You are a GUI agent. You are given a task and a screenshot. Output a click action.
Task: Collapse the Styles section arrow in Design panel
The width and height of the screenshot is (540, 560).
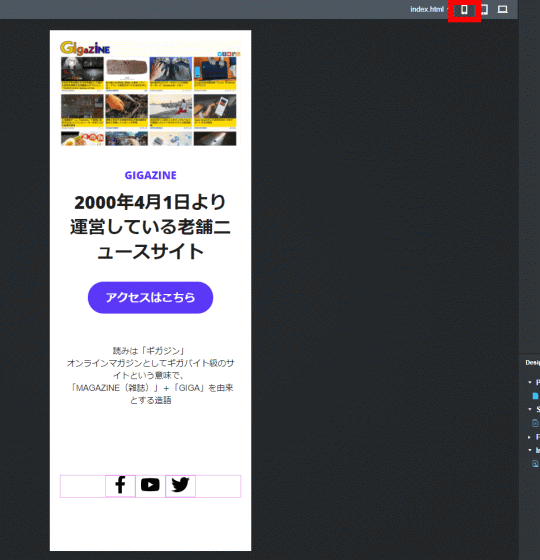click(x=530, y=409)
